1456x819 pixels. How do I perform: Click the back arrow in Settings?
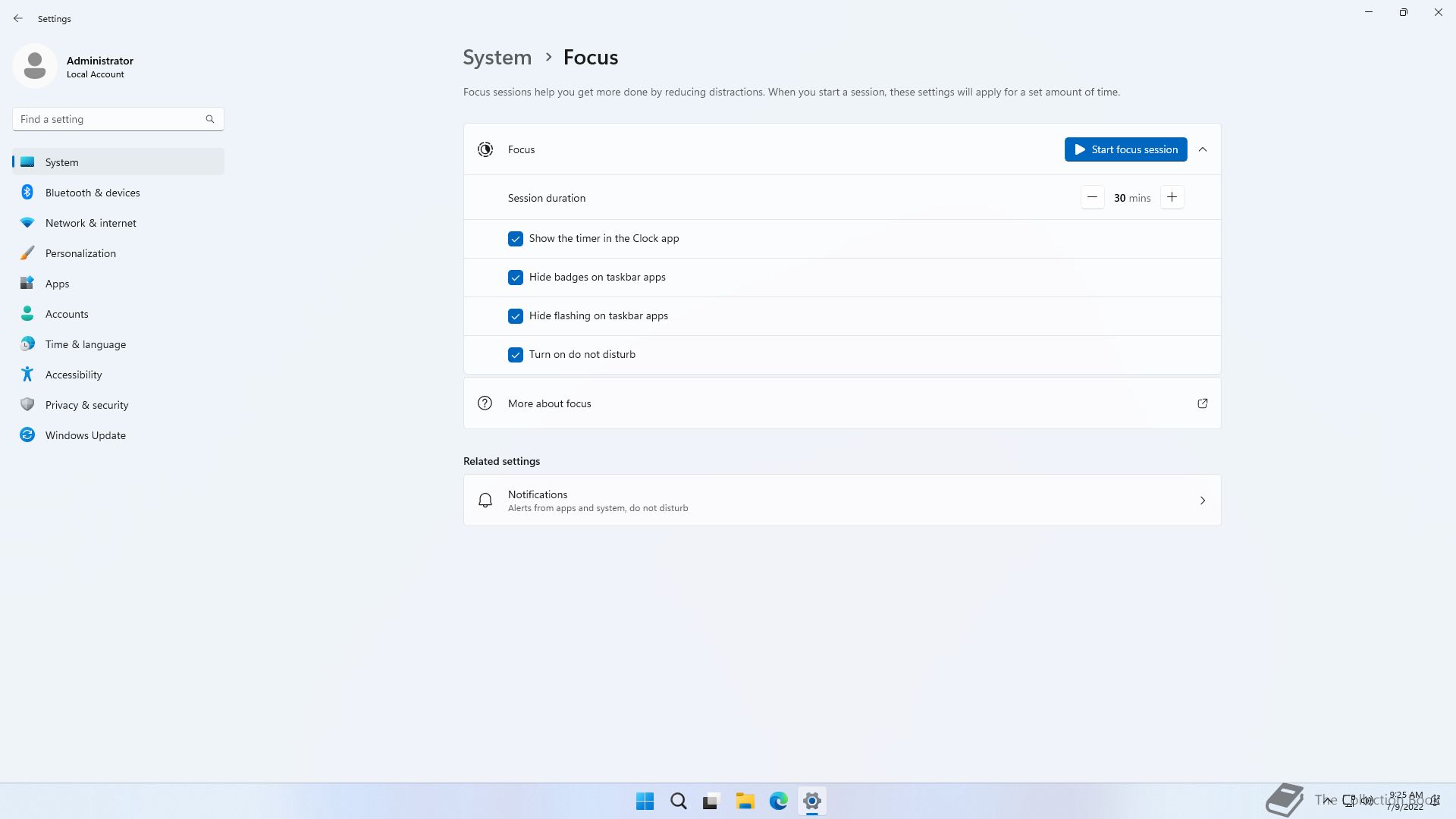[x=18, y=18]
